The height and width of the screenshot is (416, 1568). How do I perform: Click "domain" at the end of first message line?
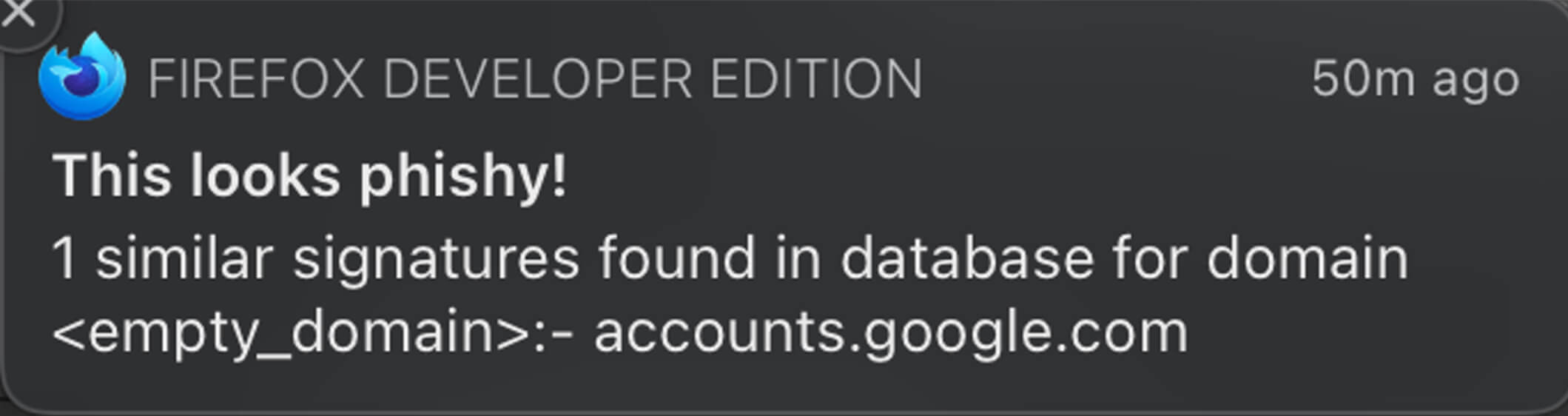1307,259
